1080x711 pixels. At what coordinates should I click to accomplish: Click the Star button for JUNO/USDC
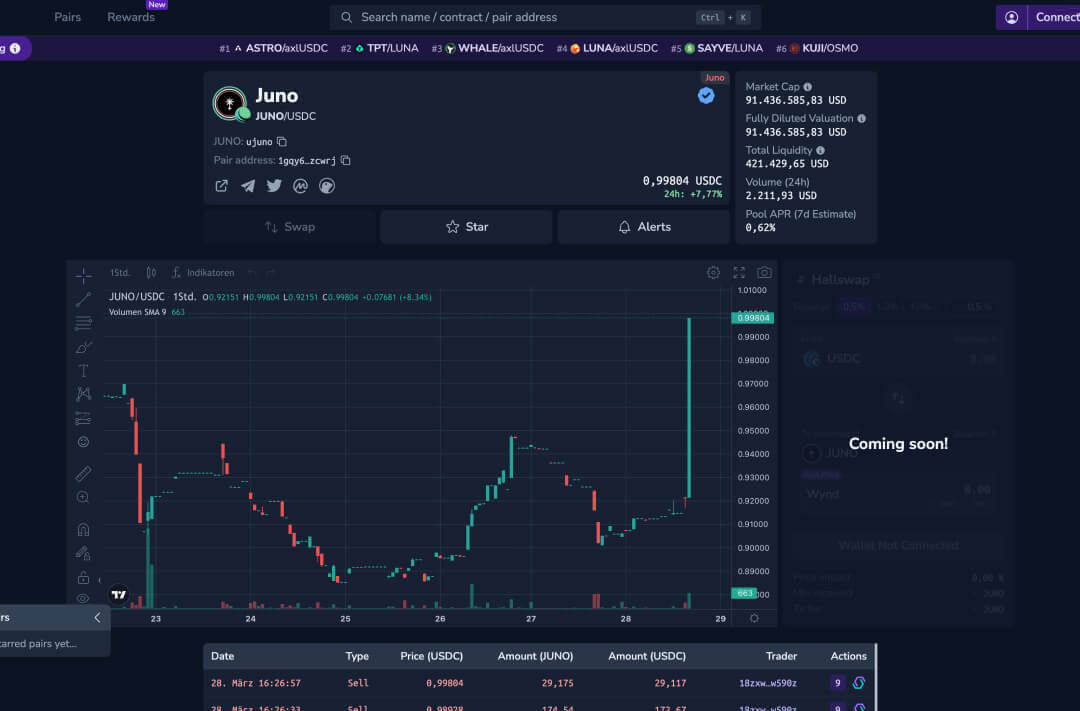(466, 227)
